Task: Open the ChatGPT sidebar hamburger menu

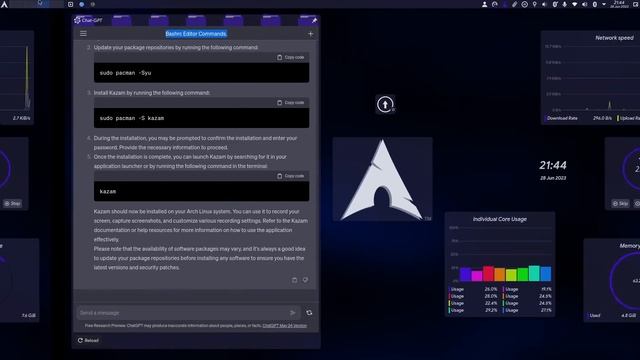Action: pyautogui.click(x=83, y=33)
